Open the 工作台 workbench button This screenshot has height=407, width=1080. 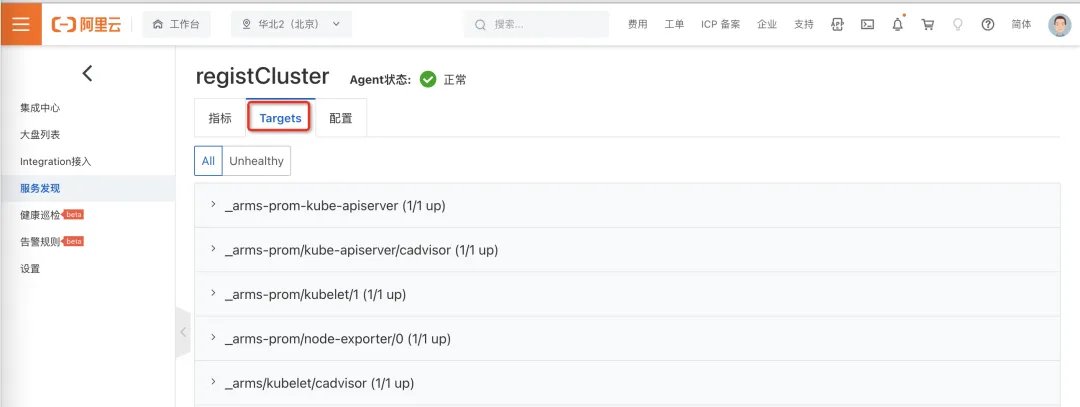click(x=176, y=24)
